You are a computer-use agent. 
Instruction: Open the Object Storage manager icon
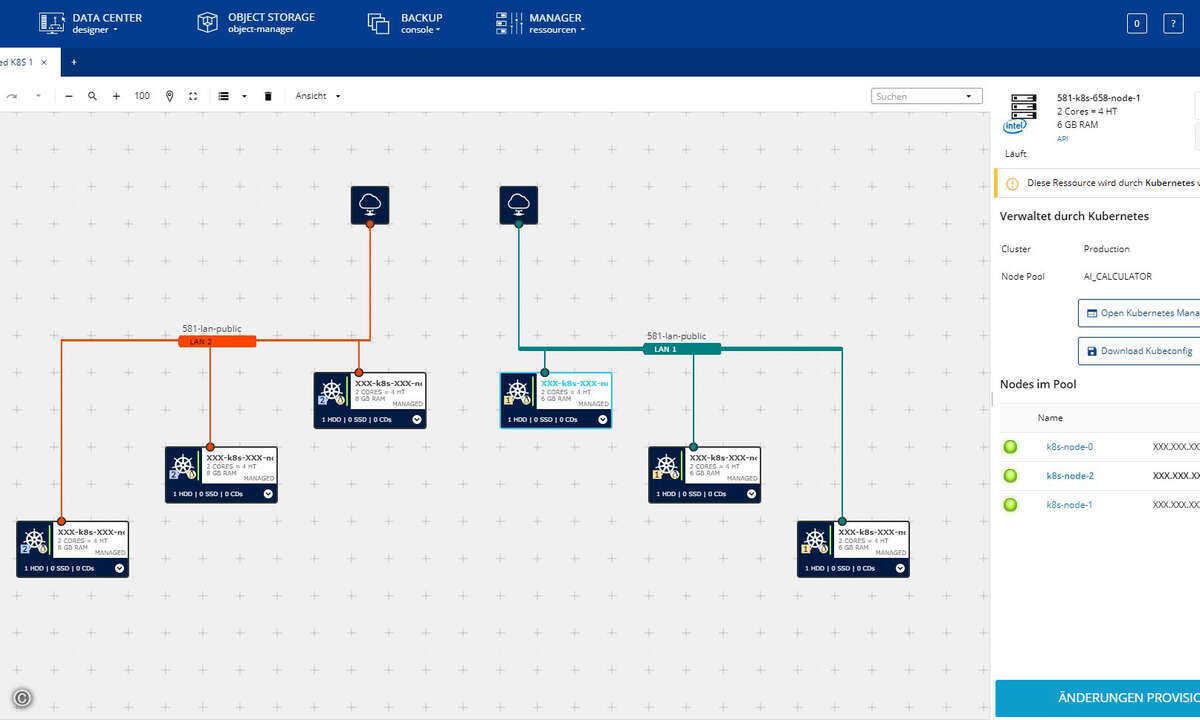(207, 23)
